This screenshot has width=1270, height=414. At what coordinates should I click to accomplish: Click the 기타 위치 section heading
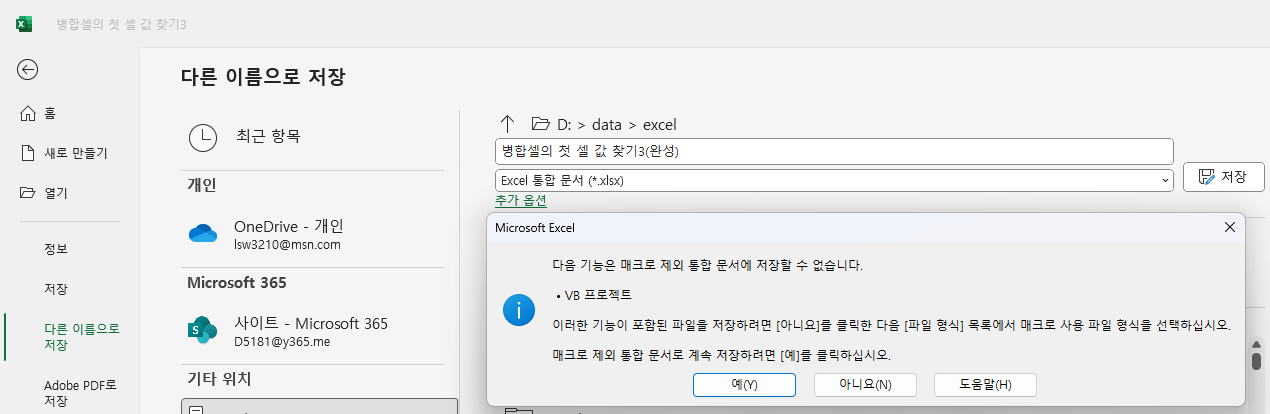click(220, 380)
